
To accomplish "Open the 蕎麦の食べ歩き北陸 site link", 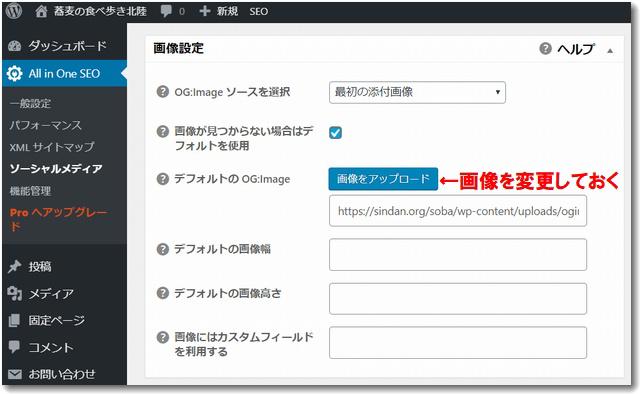I will point(100,11).
